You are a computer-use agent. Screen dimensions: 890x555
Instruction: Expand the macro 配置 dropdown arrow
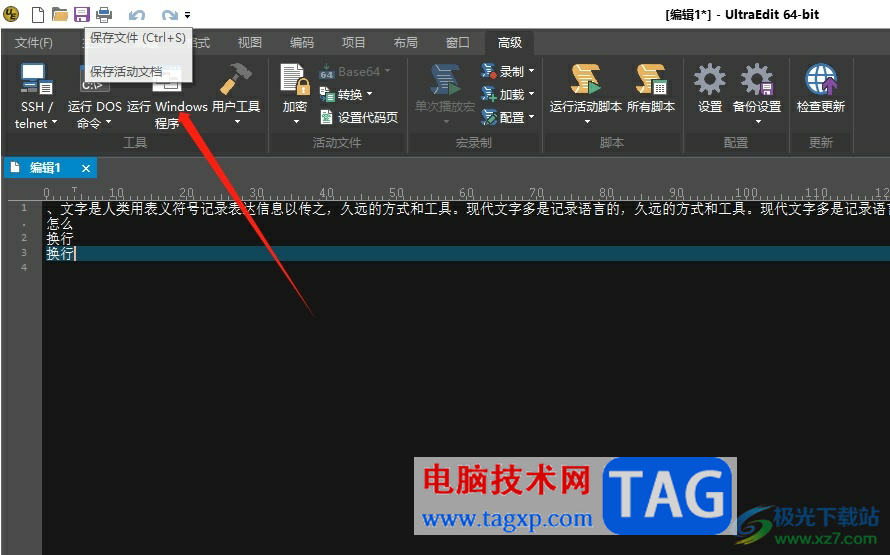pyautogui.click(x=531, y=117)
